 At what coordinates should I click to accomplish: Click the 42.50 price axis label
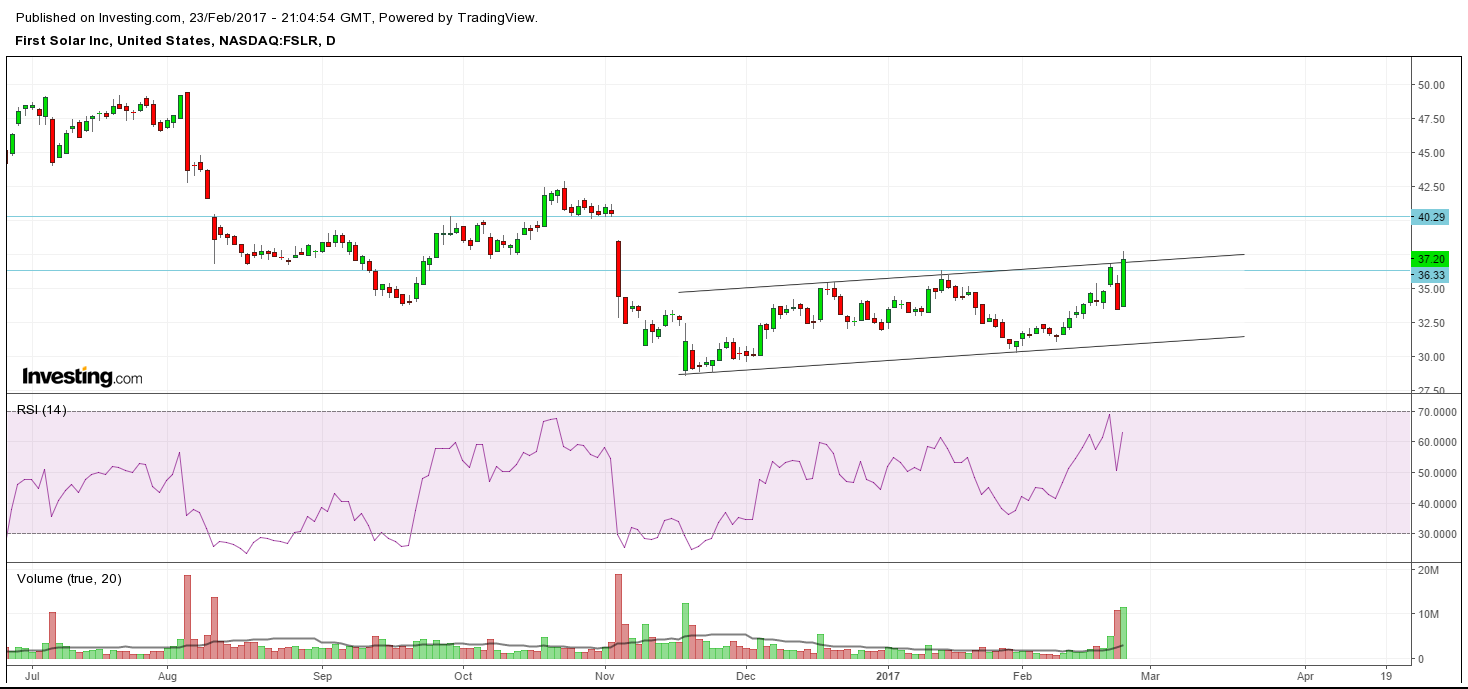click(x=1432, y=187)
